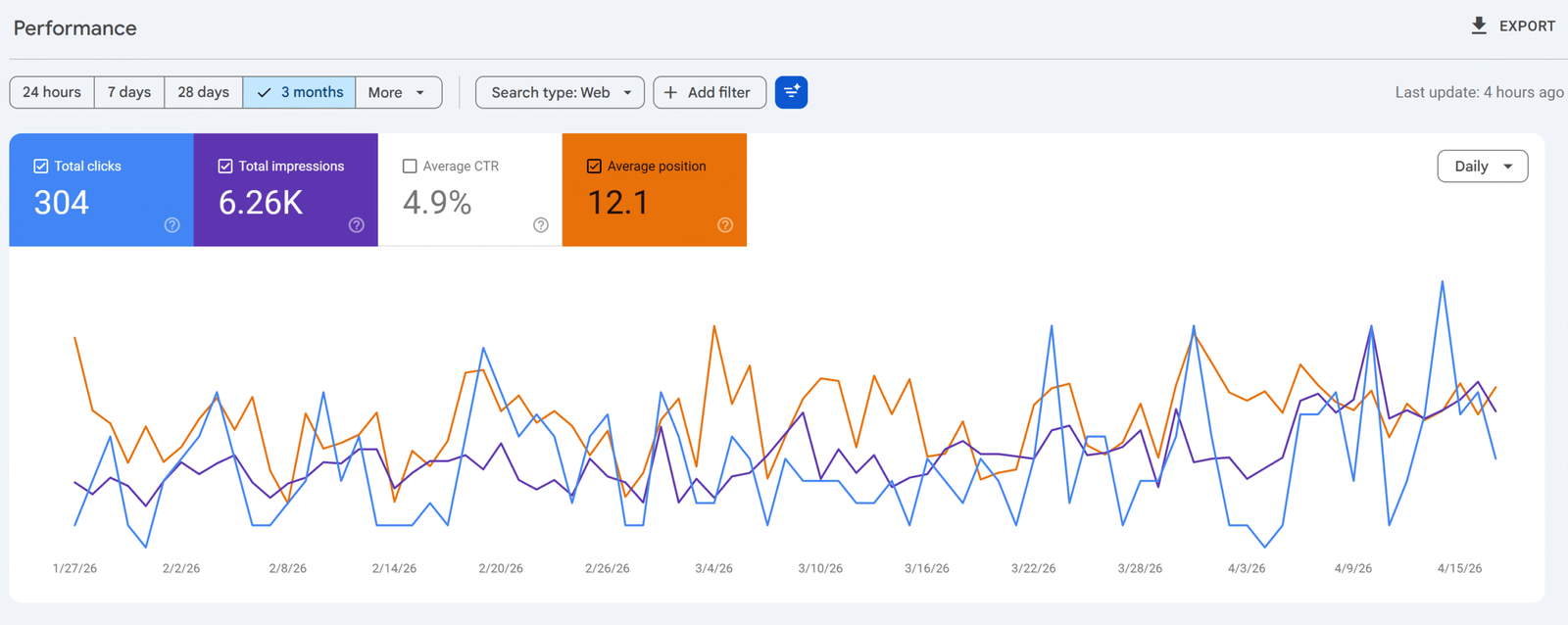The width and height of the screenshot is (1568, 625).
Task: Uncheck the Average position checkbox
Action: (594, 167)
